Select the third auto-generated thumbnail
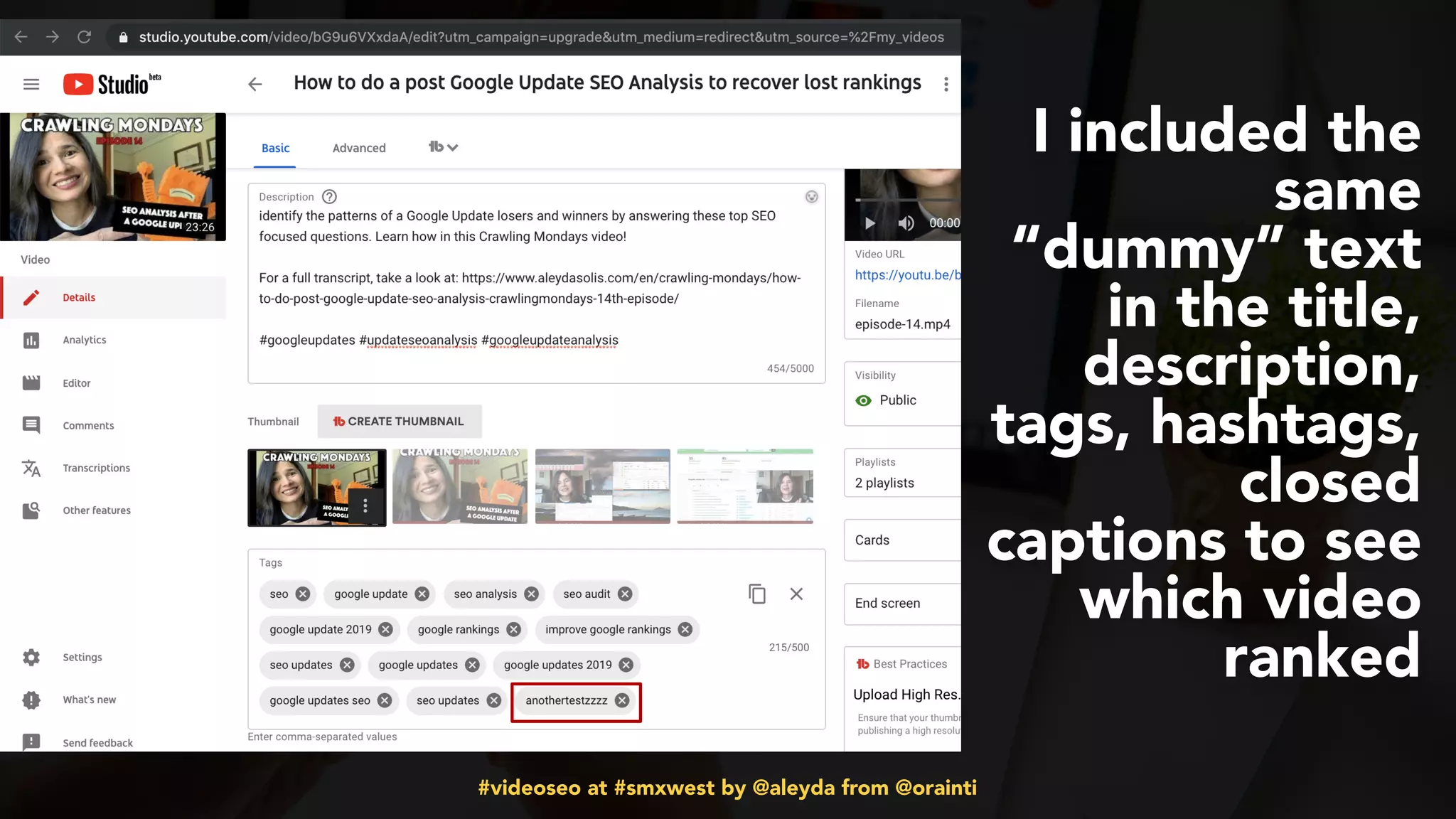 pyautogui.click(x=602, y=487)
